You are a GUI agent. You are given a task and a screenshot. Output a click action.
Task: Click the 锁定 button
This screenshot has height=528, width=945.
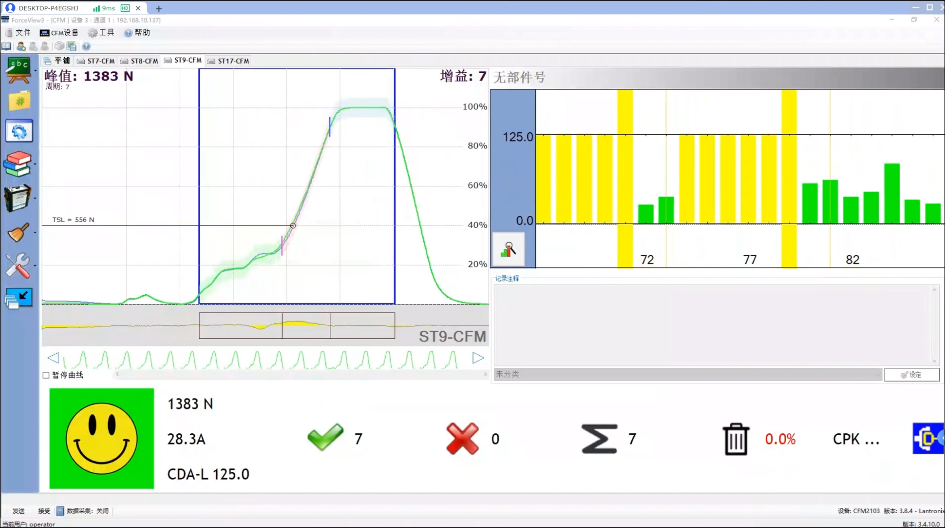pyautogui.click(x=911, y=374)
